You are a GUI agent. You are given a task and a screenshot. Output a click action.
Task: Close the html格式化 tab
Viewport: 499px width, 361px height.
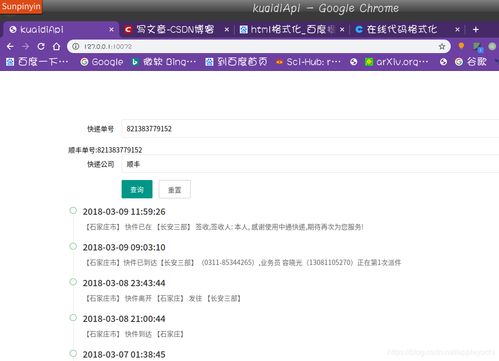pyautogui.click(x=342, y=30)
